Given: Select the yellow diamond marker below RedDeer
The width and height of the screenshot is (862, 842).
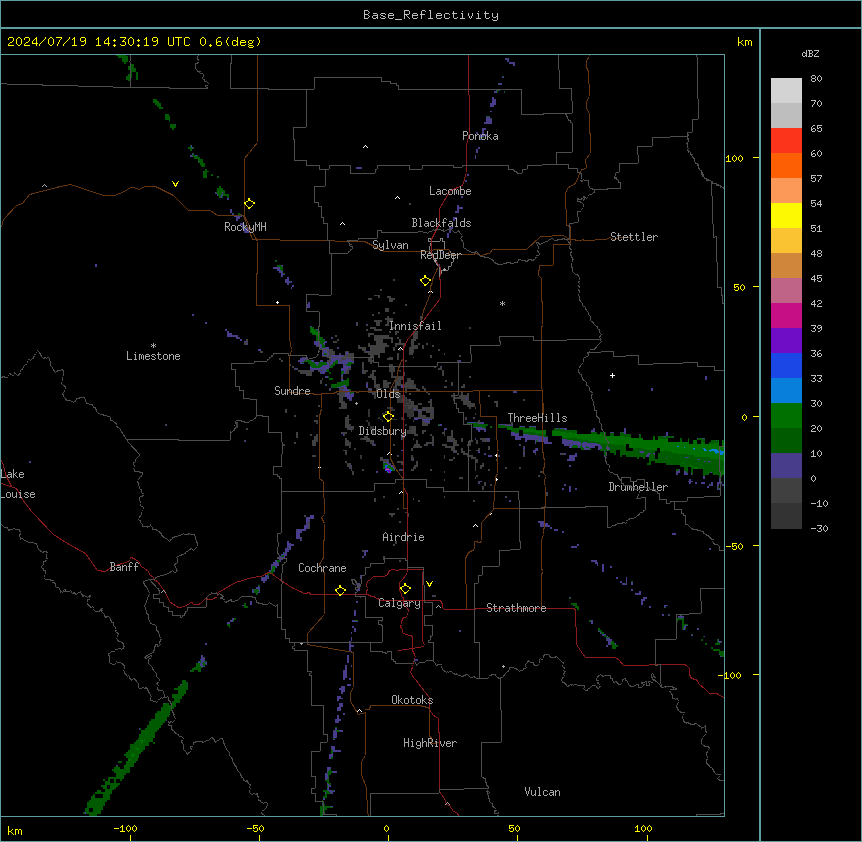Looking at the screenshot, I should tap(426, 281).
